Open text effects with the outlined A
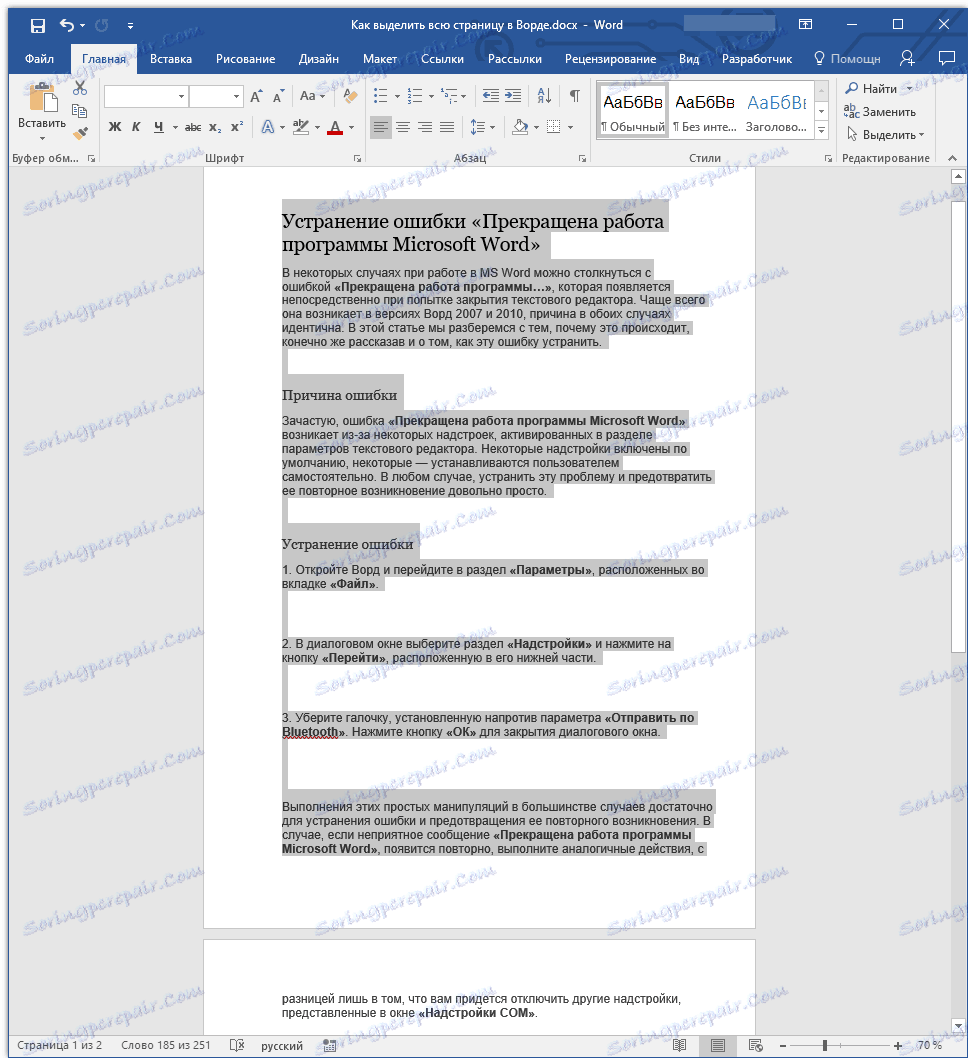The height and width of the screenshot is (1058, 968). coord(268,127)
